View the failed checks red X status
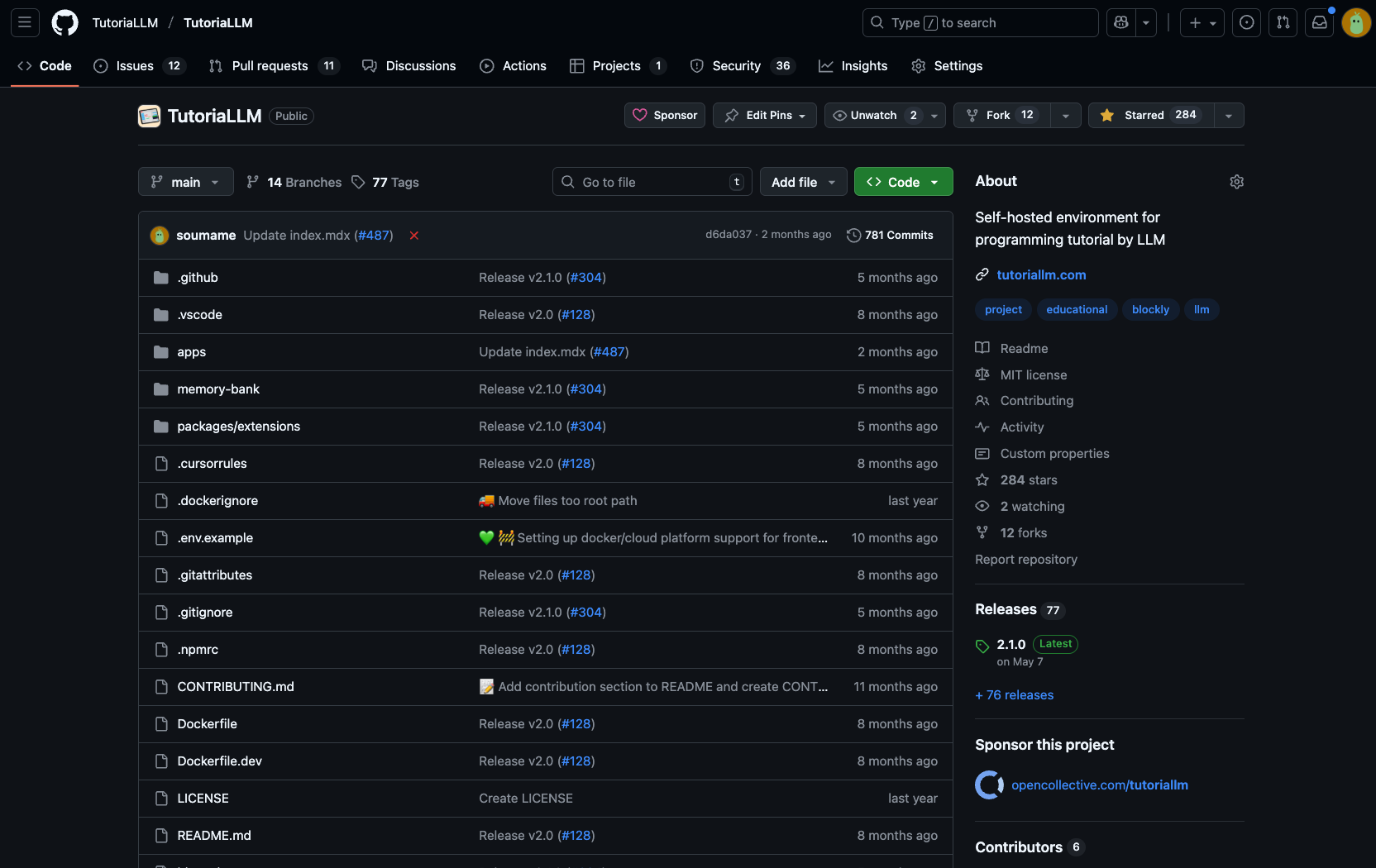Viewport: 1376px width, 868px height. click(x=413, y=236)
